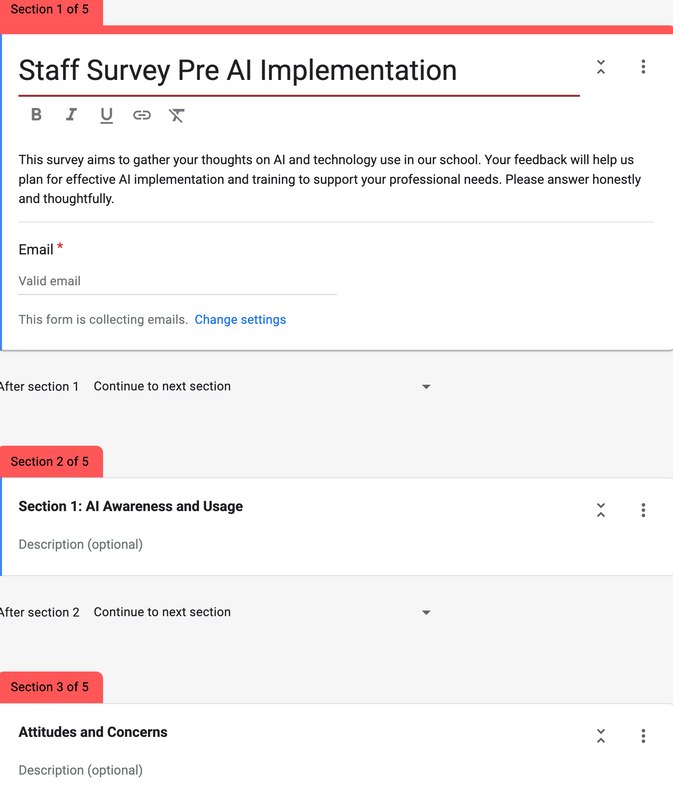Click the Change settings link
This screenshot has width=673, height=800.
pos(240,320)
